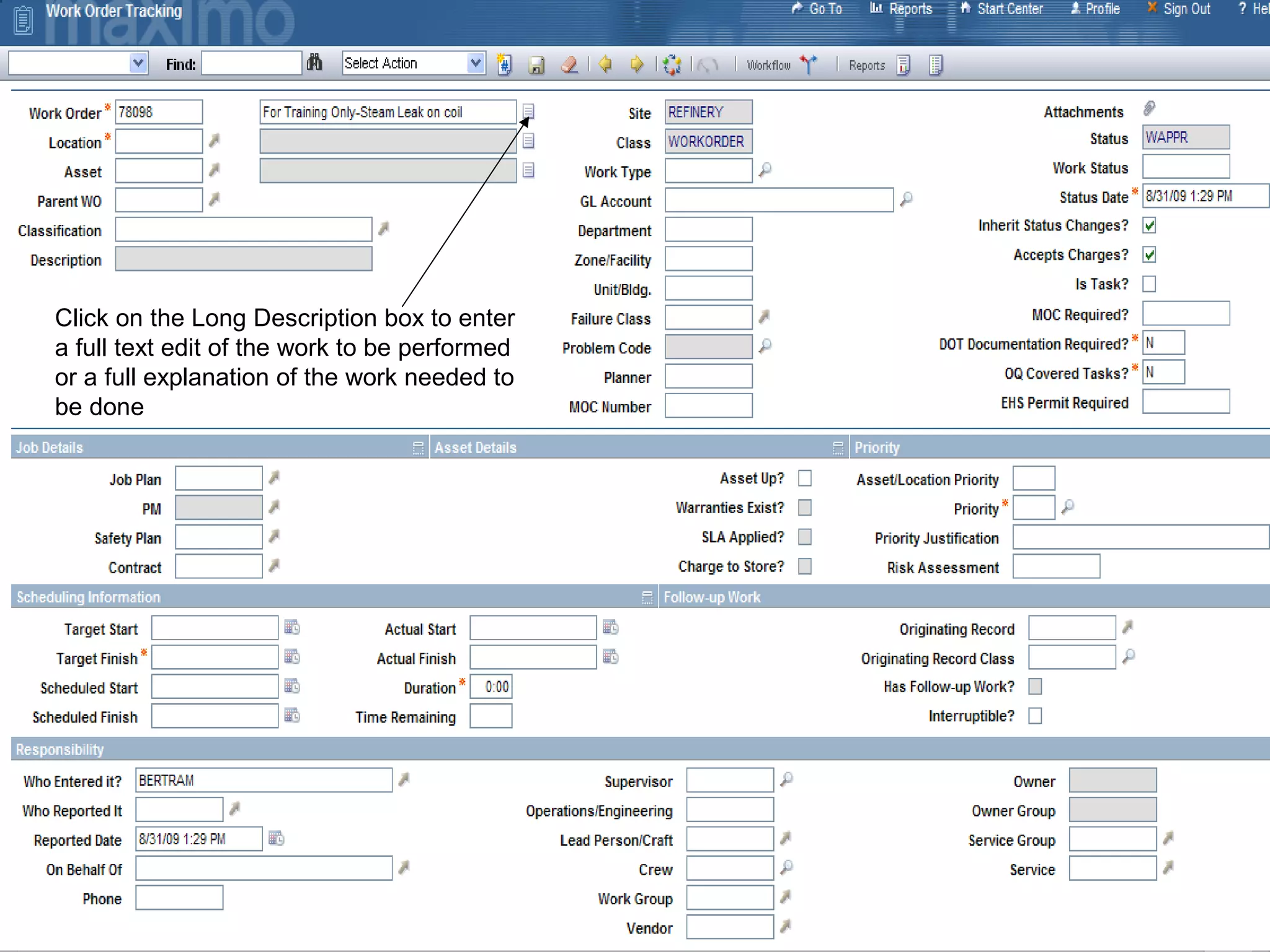1270x952 pixels.
Task: Click the insert new work order icon
Action: 504,64
